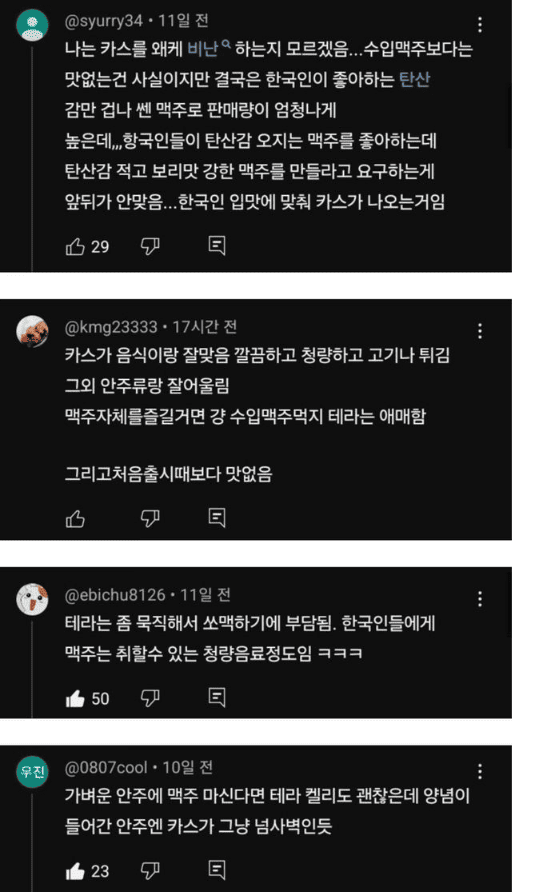Reply to @kmg23333's comment
The width and height of the screenshot is (548, 892).
click(x=217, y=518)
